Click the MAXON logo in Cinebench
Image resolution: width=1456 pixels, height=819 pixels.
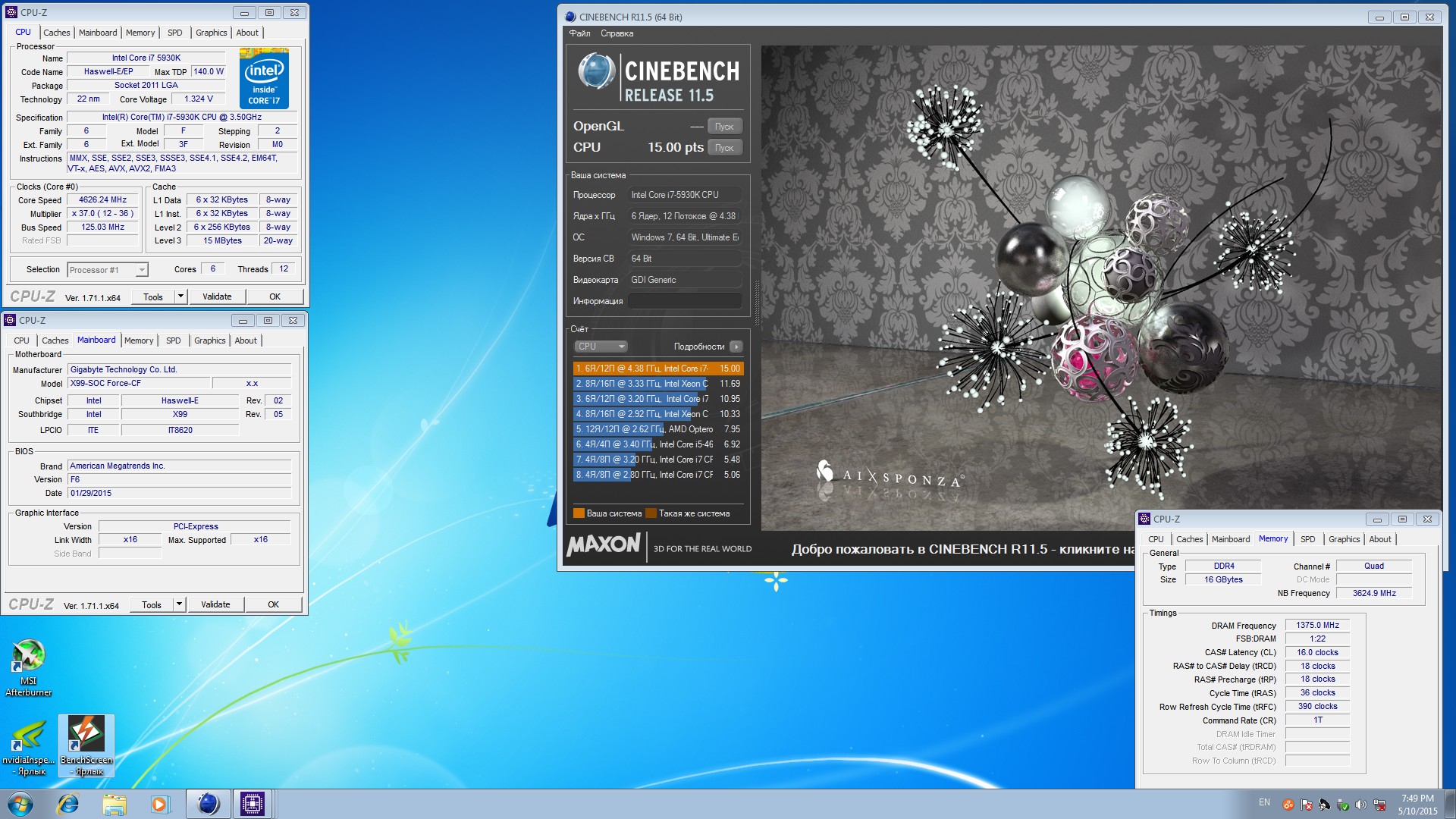(x=604, y=544)
